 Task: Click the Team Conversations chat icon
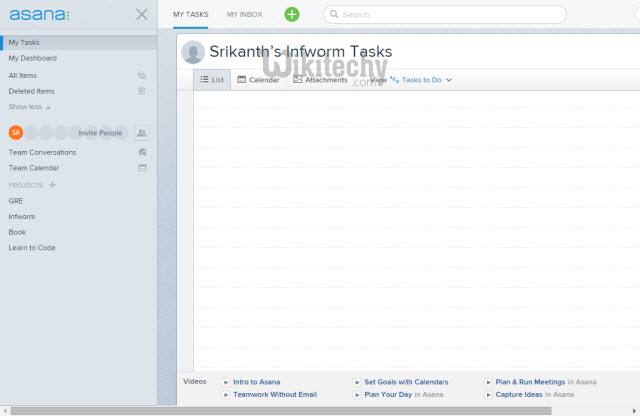(142, 152)
